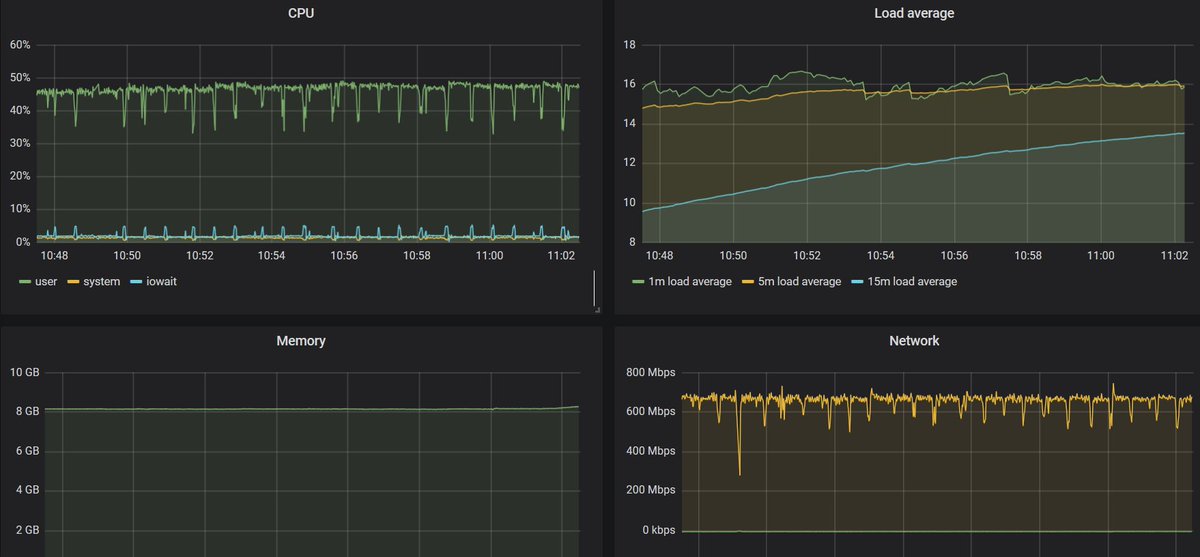Click the 10:56 time label under CPU chart
This screenshot has width=1200, height=557.
tap(344, 257)
